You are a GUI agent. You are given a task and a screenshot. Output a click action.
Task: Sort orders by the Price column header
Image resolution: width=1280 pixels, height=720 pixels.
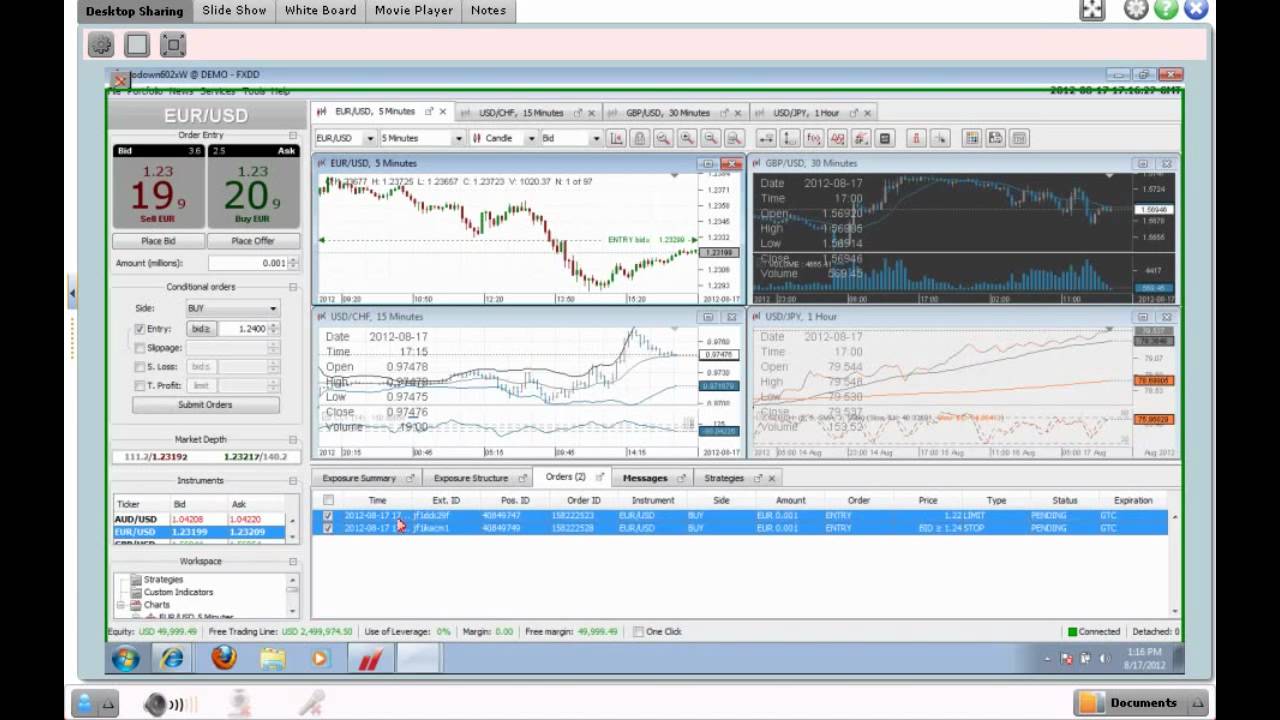[x=928, y=500]
